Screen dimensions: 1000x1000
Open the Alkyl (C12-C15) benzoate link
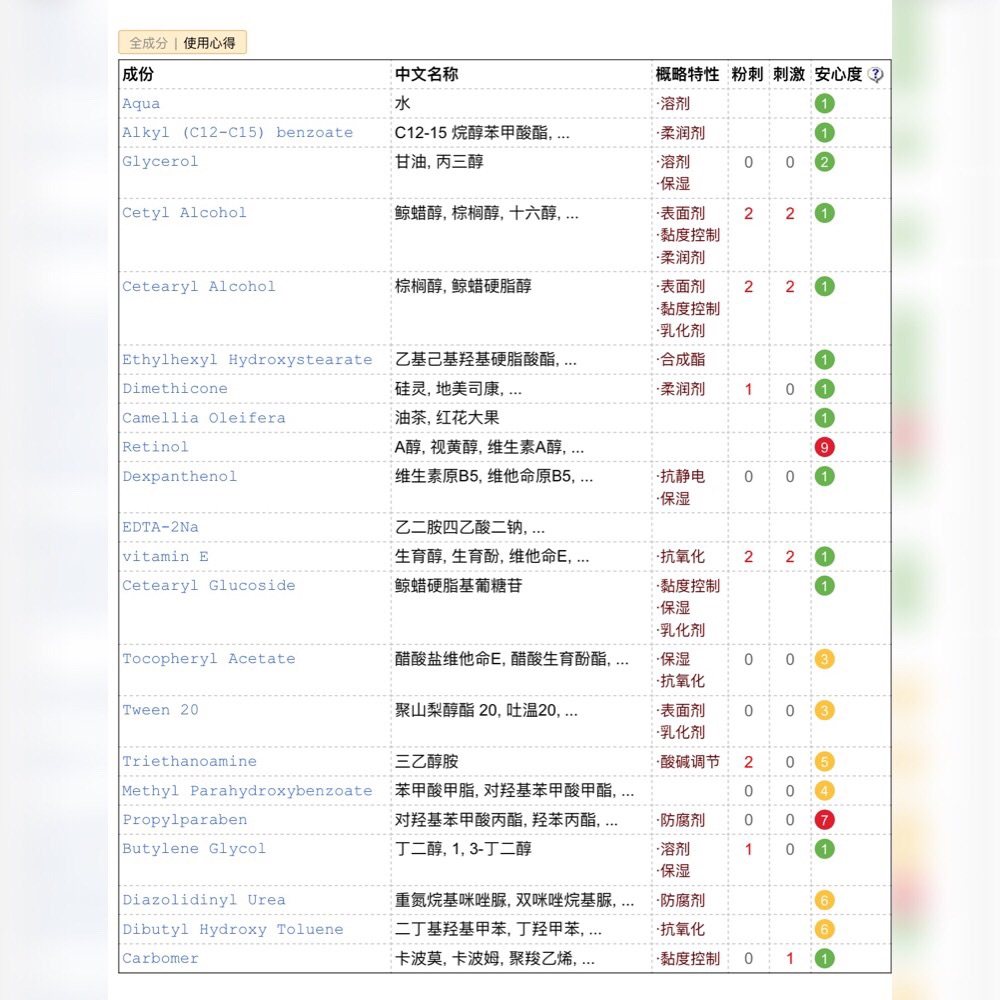[x=237, y=133]
